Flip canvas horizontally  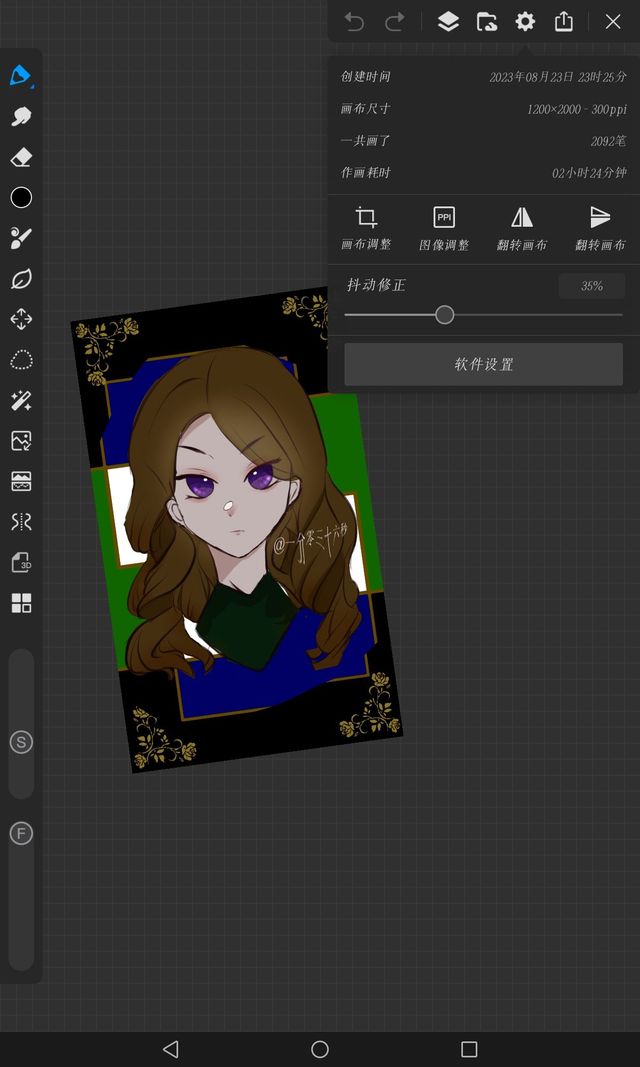[522, 228]
